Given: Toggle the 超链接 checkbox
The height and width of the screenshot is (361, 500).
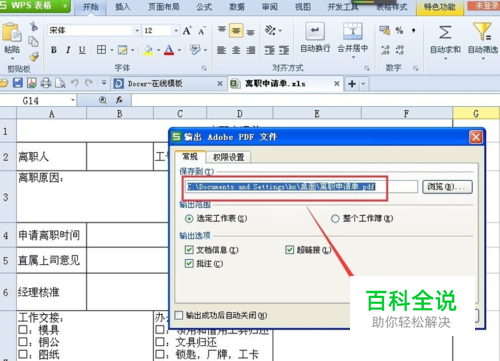Looking at the screenshot, I should [289, 250].
